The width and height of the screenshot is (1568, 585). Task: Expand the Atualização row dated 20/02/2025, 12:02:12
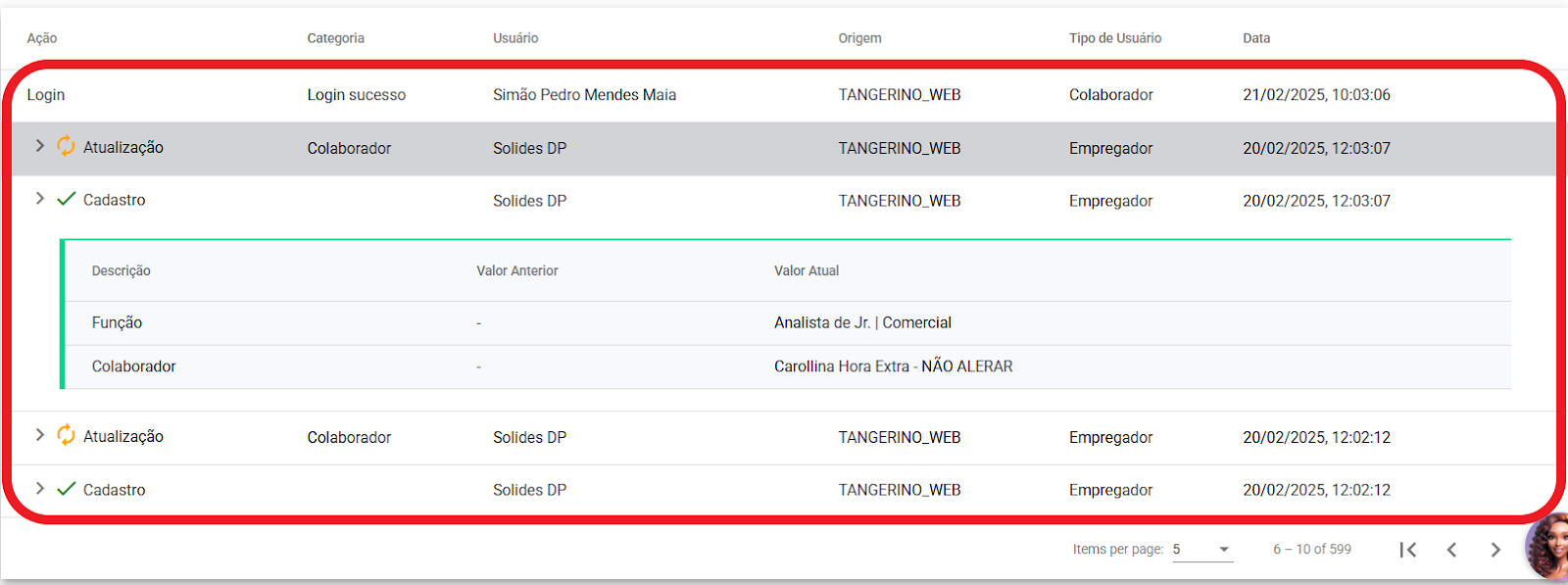[39, 435]
